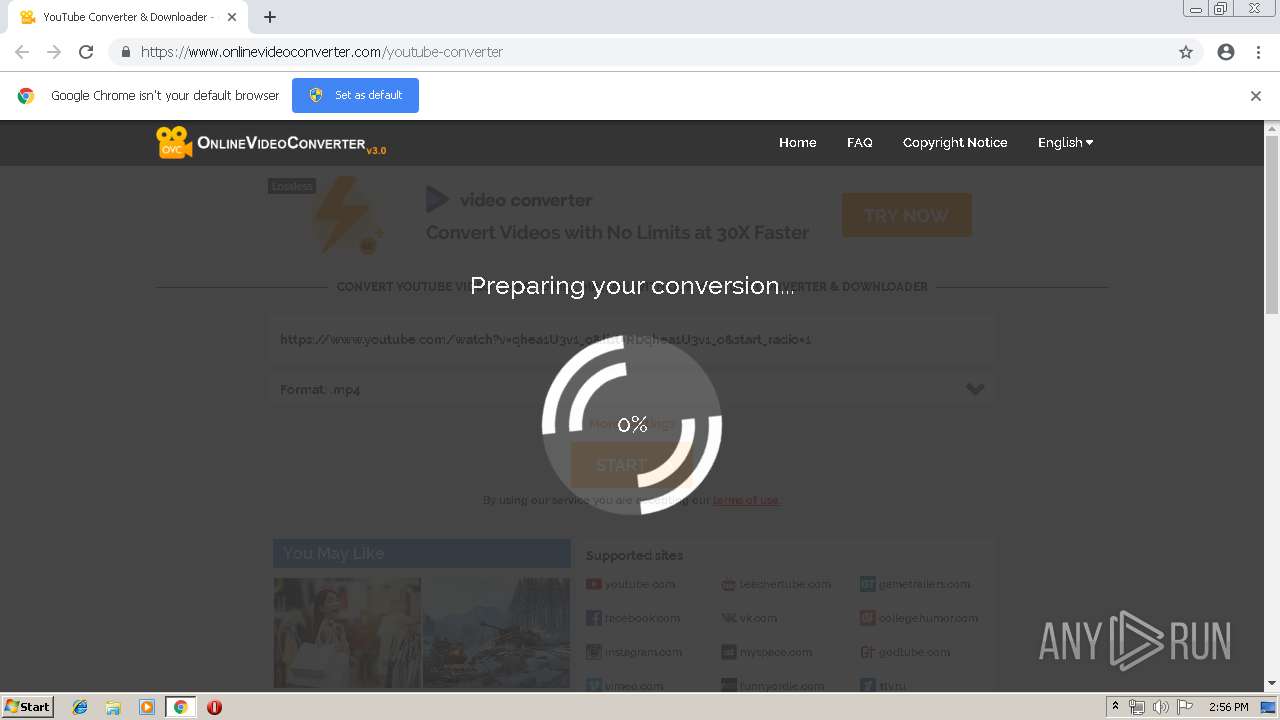Click the Instagram icon in supported sites

tap(594, 652)
